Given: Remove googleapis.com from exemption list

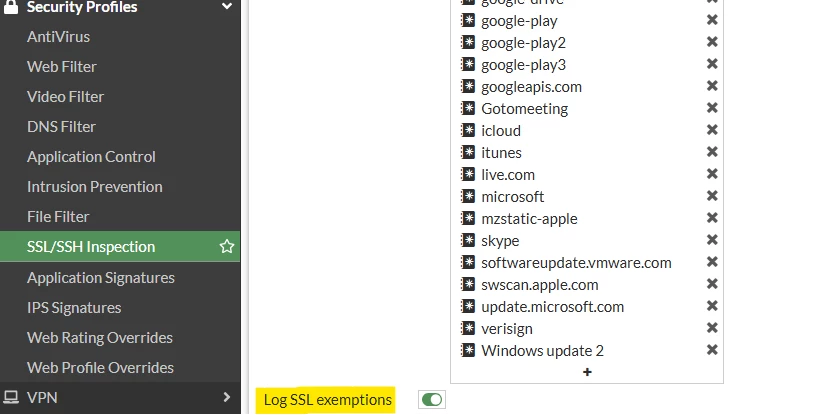Looking at the screenshot, I should [x=712, y=86].
